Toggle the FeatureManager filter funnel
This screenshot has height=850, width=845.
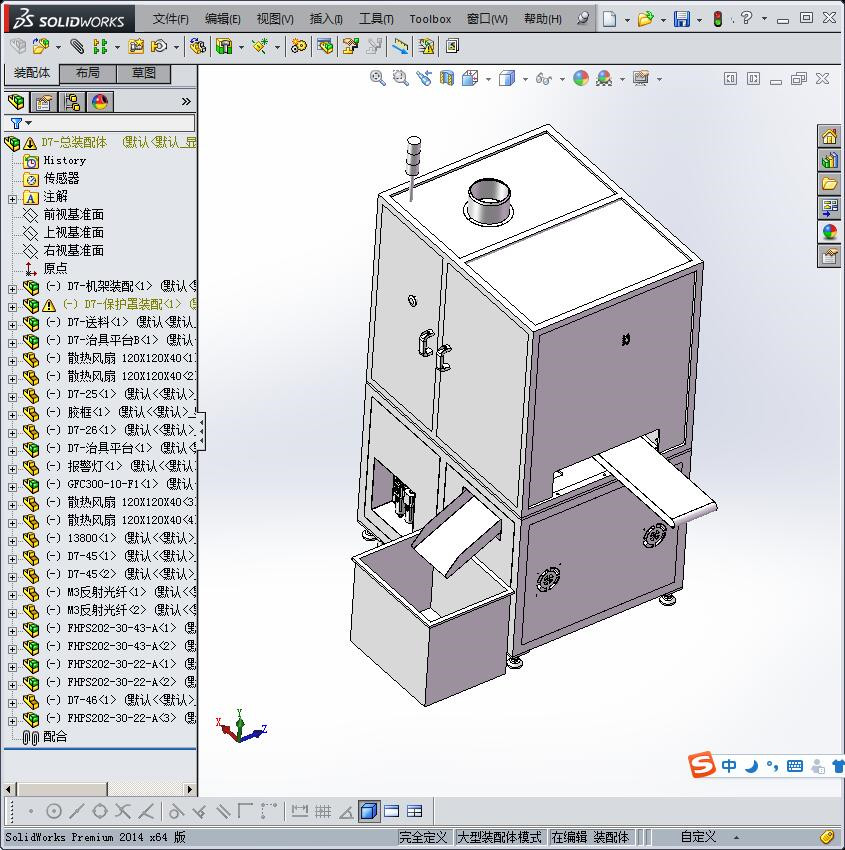click(x=17, y=122)
